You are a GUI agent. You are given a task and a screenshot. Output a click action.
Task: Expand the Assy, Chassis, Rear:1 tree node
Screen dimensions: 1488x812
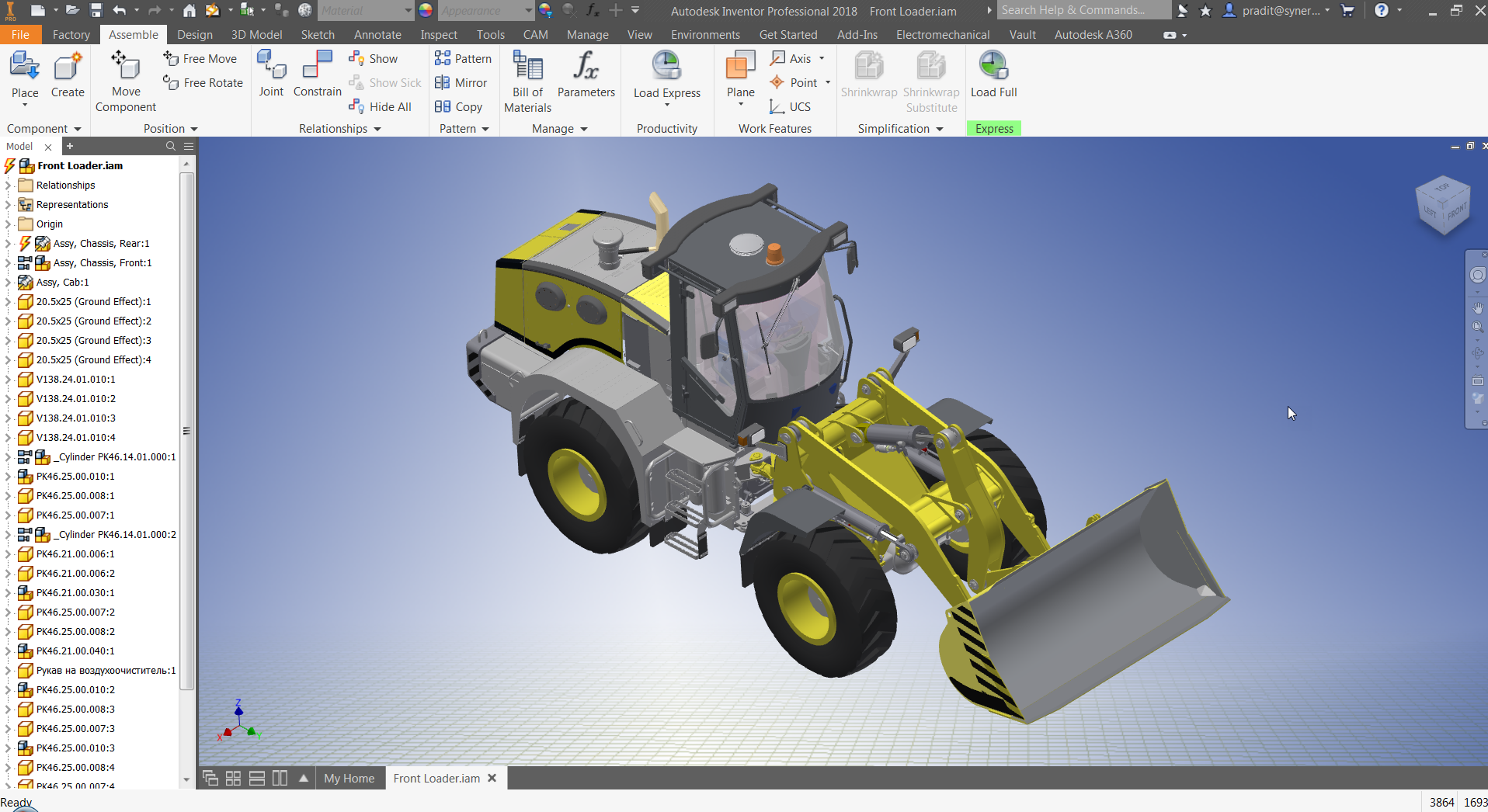[6, 243]
